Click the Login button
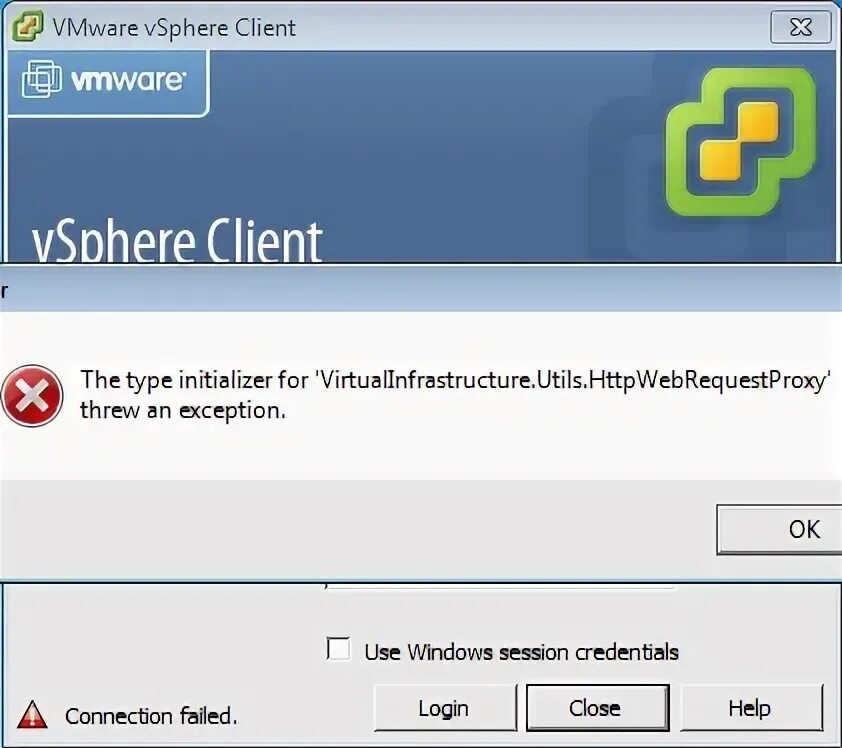This screenshot has width=842, height=748. pyautogui.click(x=445, y=708)
